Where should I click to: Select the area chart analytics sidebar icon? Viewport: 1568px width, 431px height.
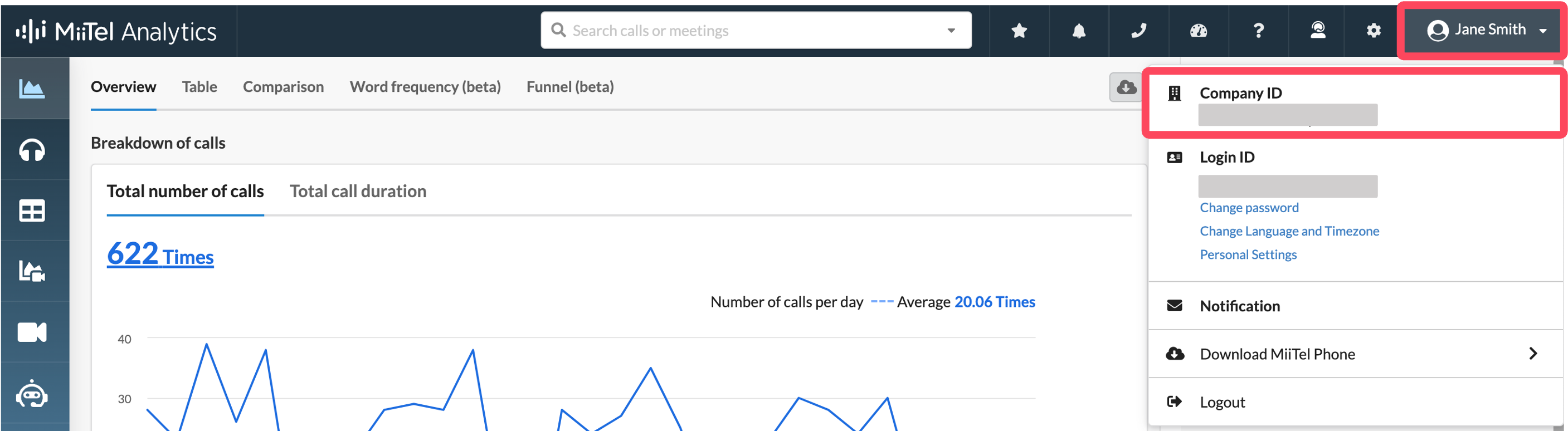(32, 89)
